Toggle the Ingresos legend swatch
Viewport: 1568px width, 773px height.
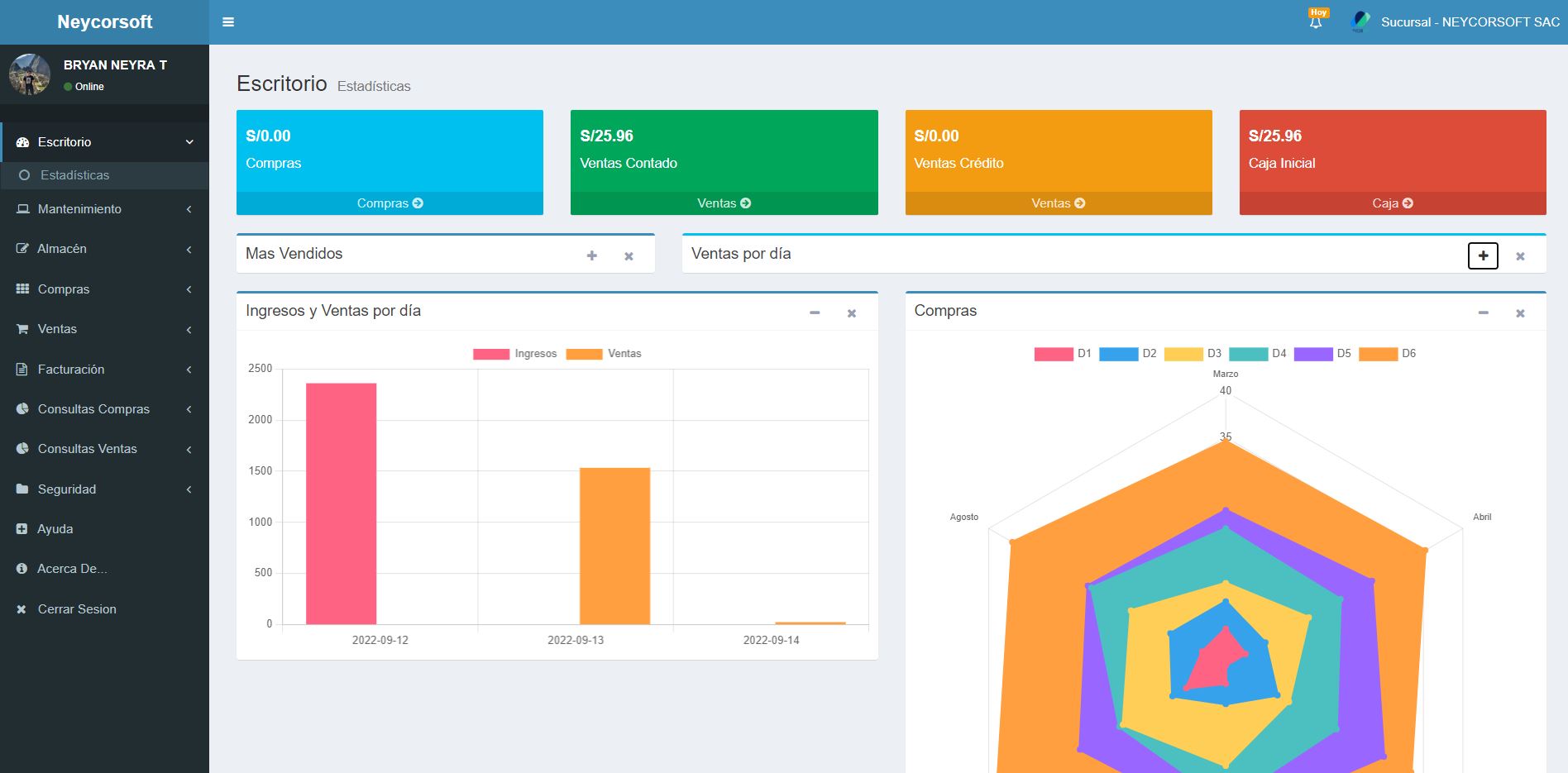coord(491,354)
